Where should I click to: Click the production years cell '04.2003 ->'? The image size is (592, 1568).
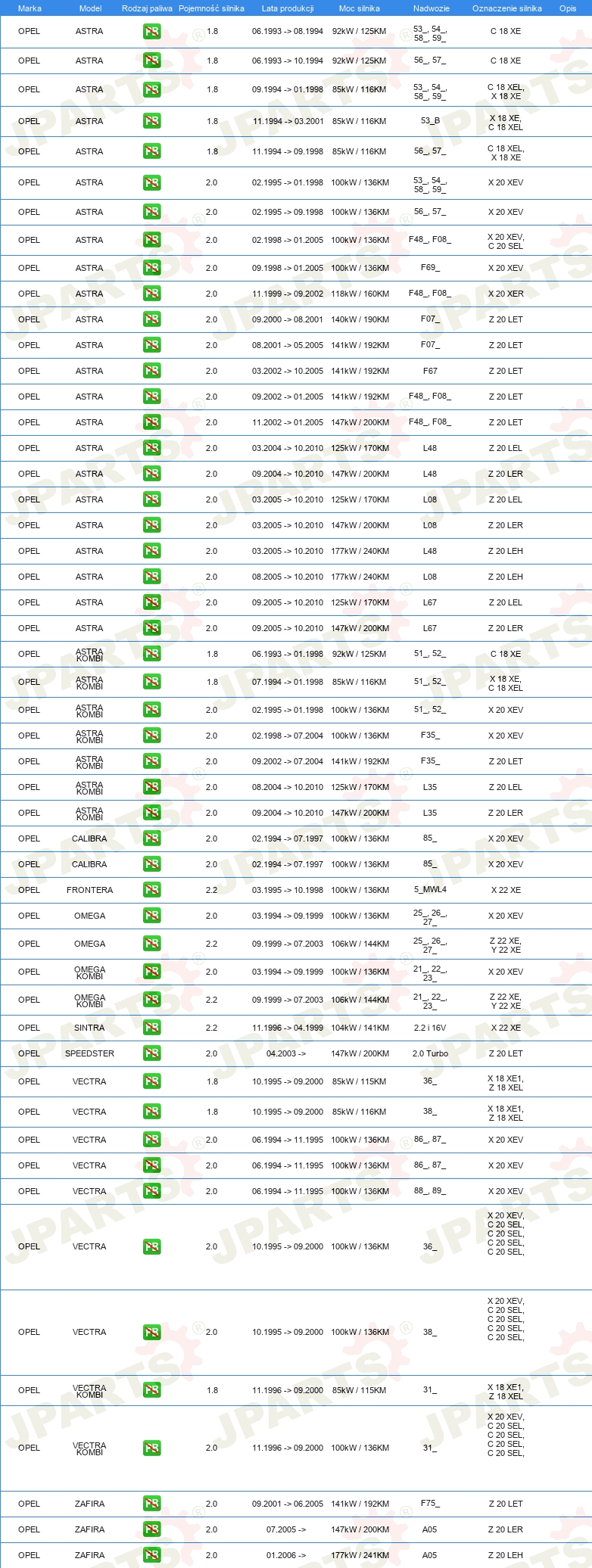[286, 1053]
